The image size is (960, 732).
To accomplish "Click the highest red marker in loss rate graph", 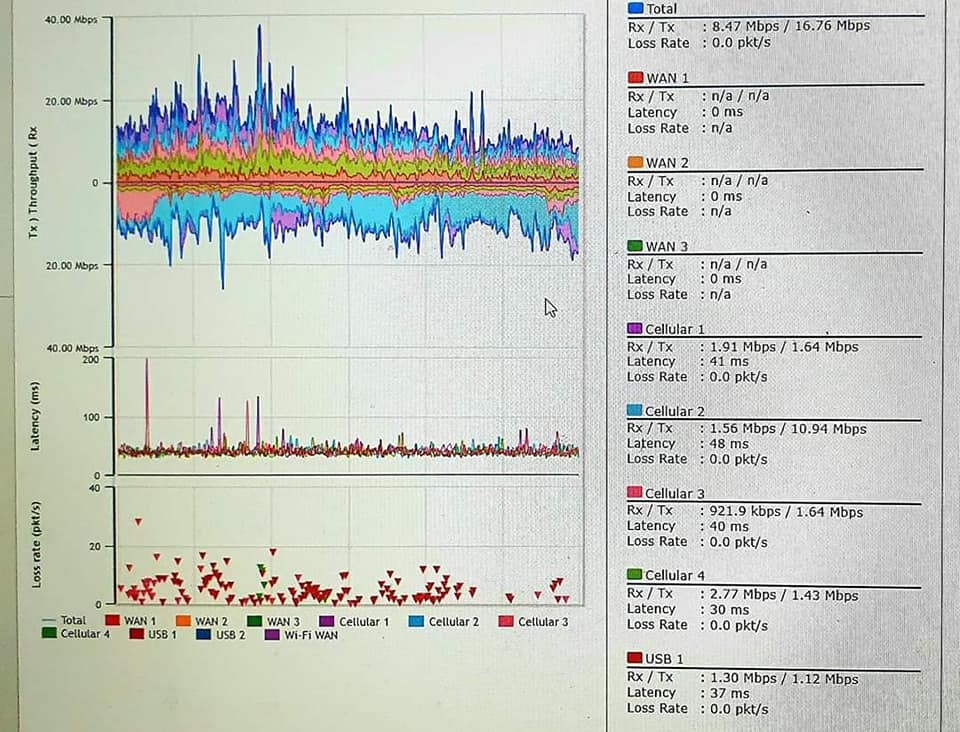I will point(138,521).
